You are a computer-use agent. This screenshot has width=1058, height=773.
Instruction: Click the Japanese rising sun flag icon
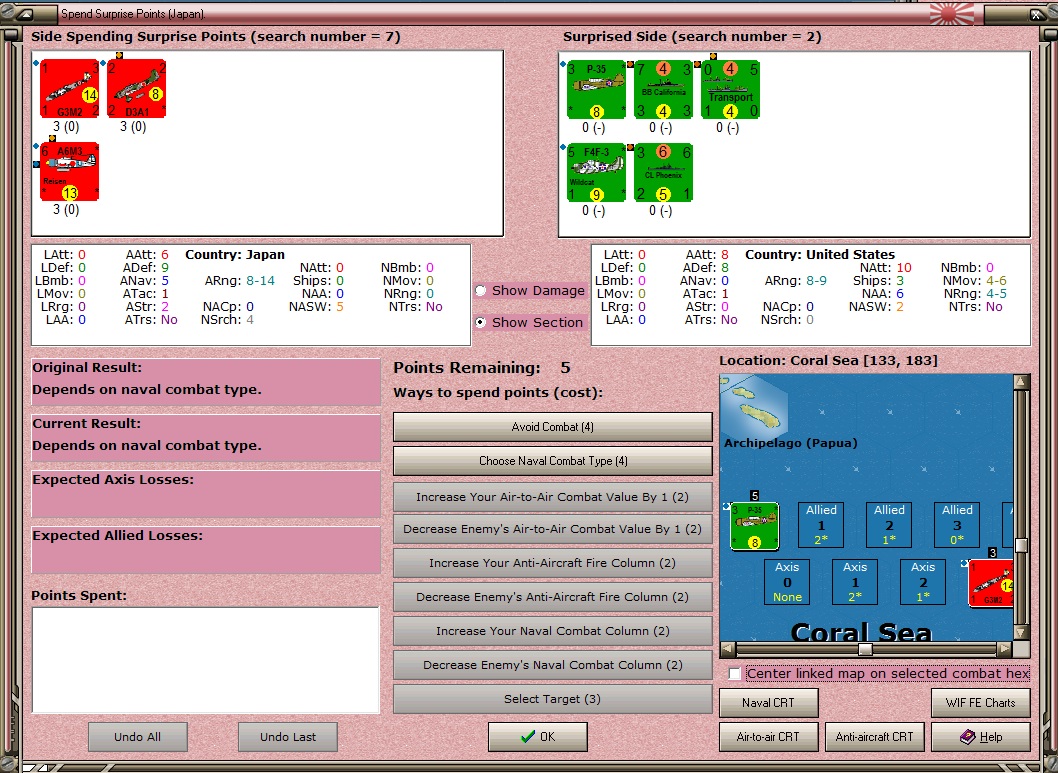951,13
